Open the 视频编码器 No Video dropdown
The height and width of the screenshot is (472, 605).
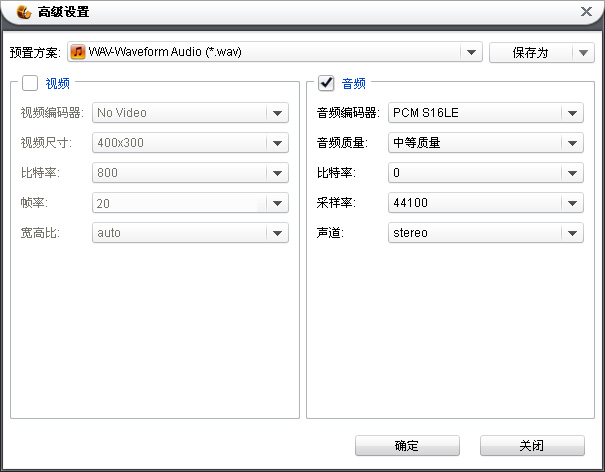(190, 113)
